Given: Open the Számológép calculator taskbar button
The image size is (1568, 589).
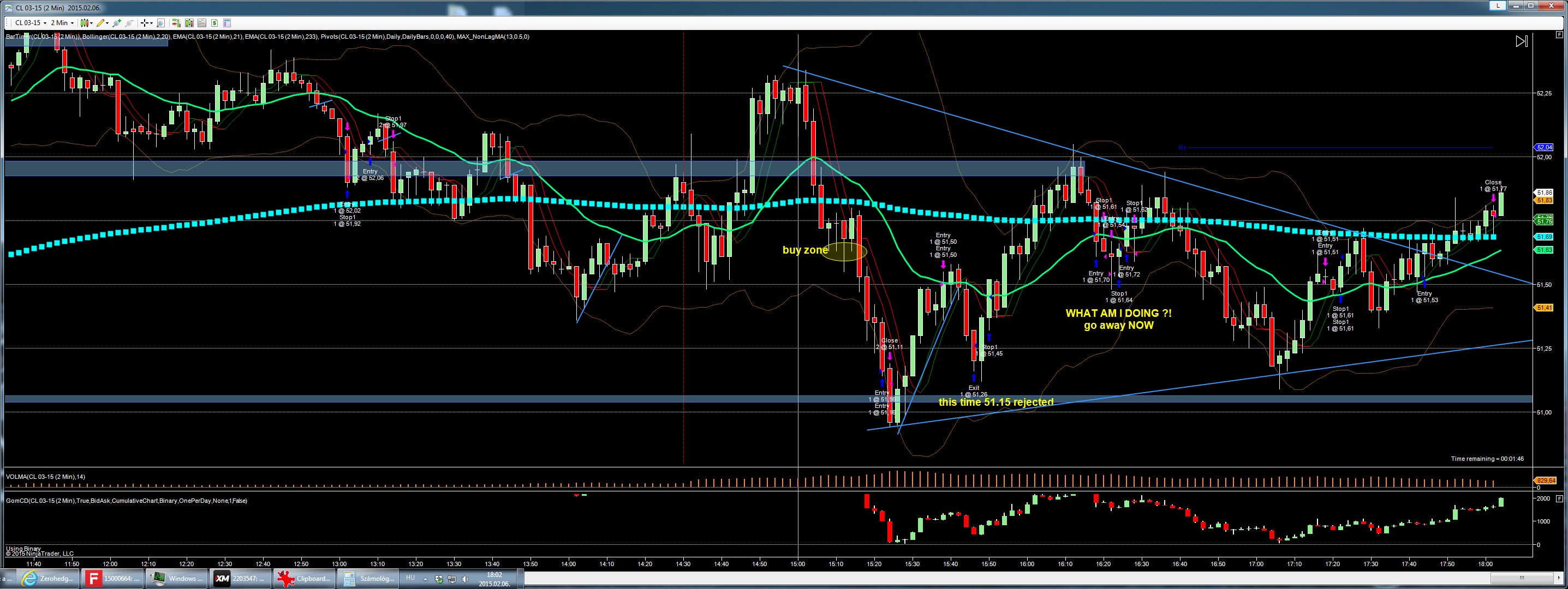Looking at the screenshot, I should [x=369, y=579].
